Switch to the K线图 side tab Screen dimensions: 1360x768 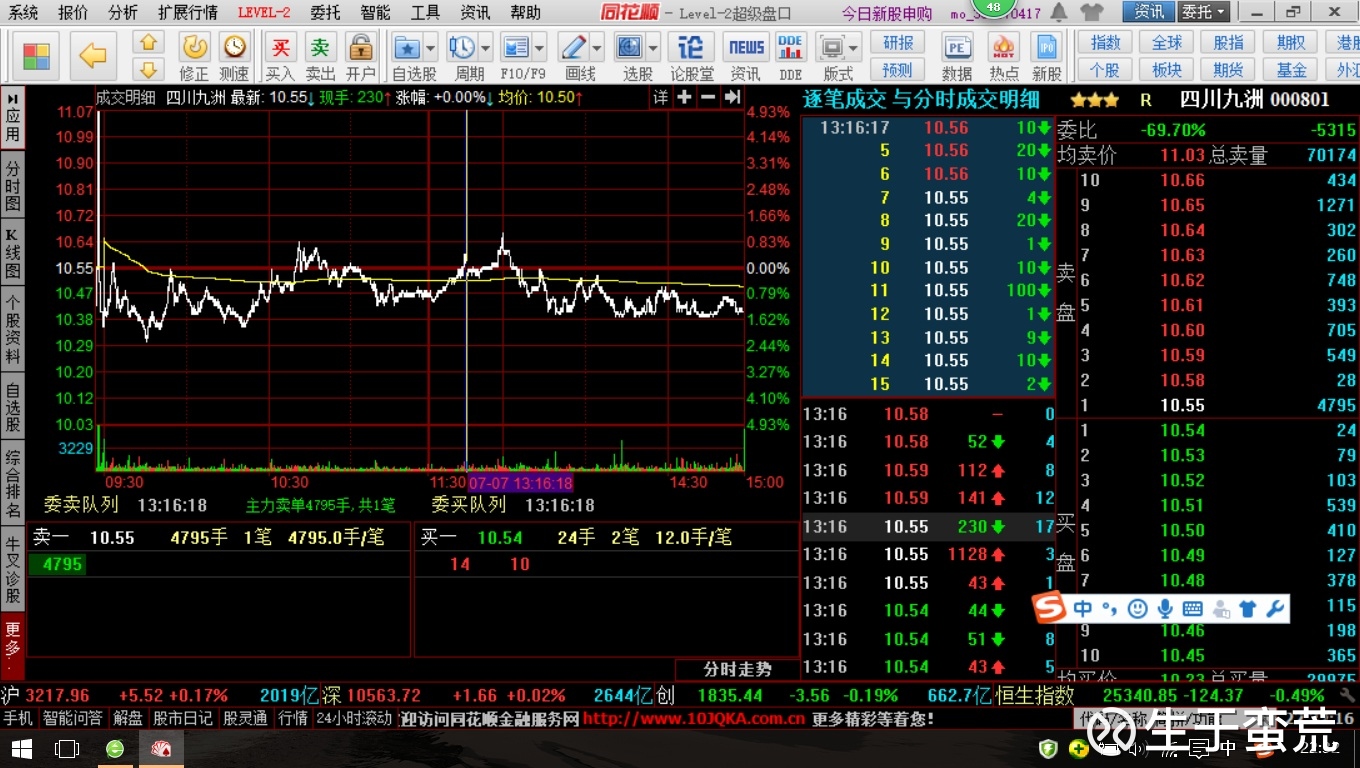tap(12, 253)
